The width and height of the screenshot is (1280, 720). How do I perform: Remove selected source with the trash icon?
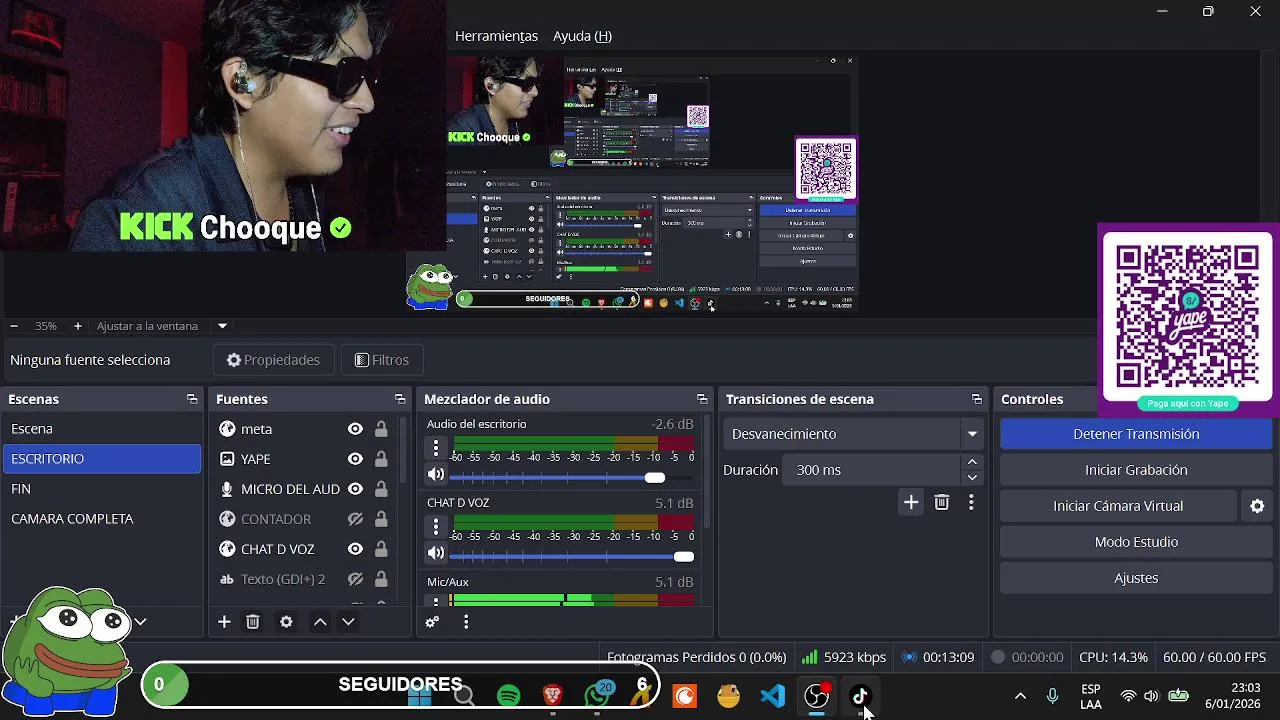(253, 622)
